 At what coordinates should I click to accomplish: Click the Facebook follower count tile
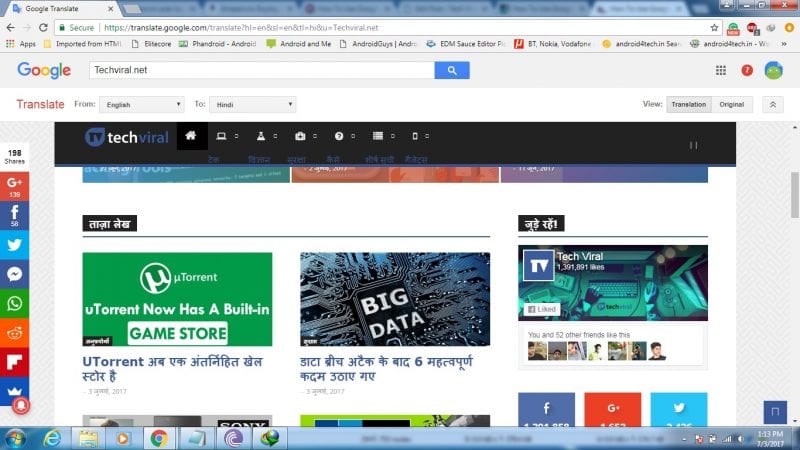tap(546, 410)
